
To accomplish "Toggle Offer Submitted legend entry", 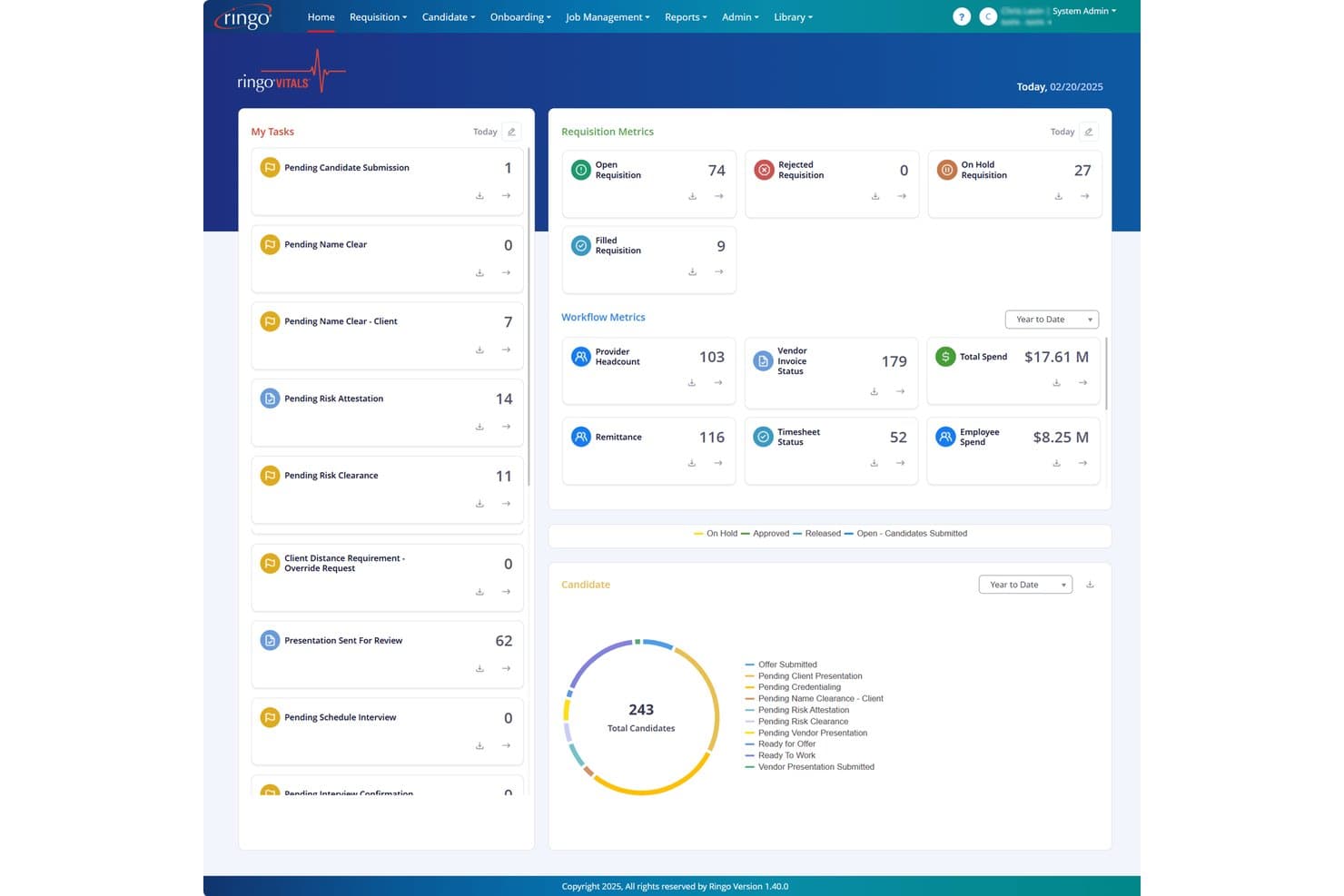I will tap(781, 665).
